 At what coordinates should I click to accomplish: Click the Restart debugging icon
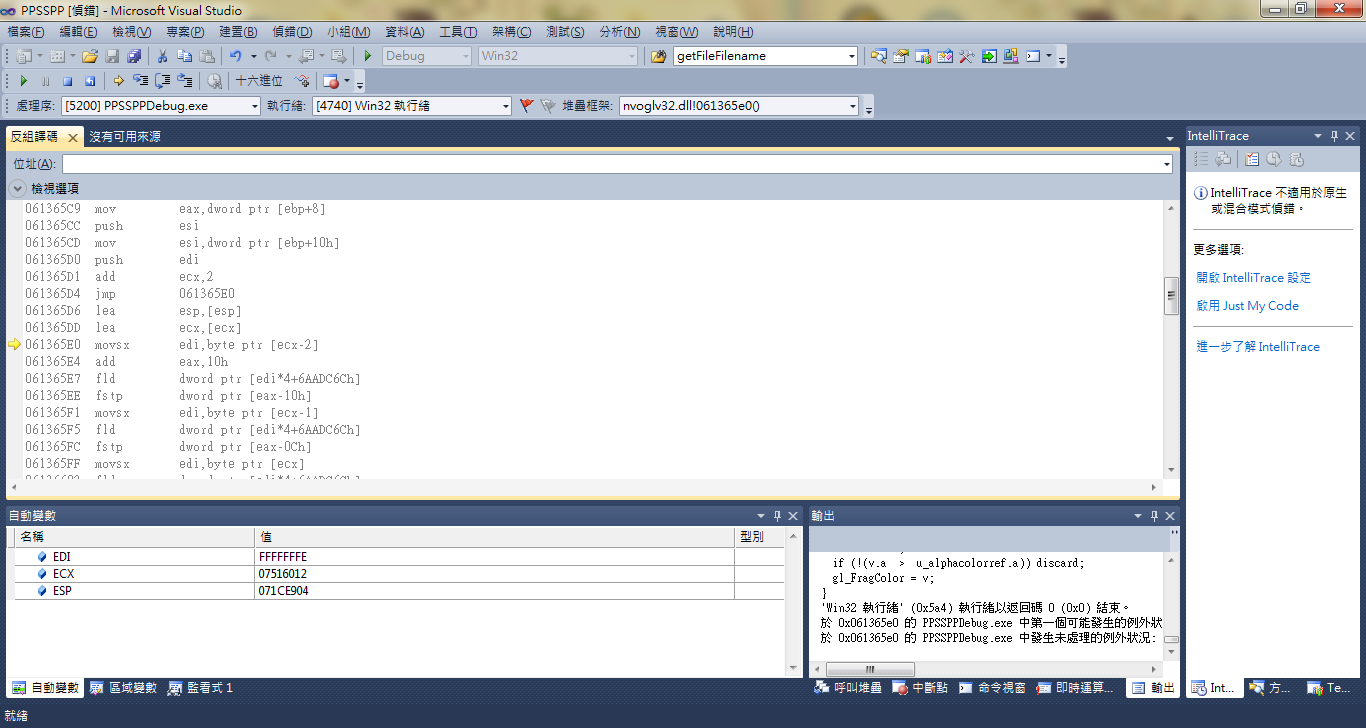(90, 81)
